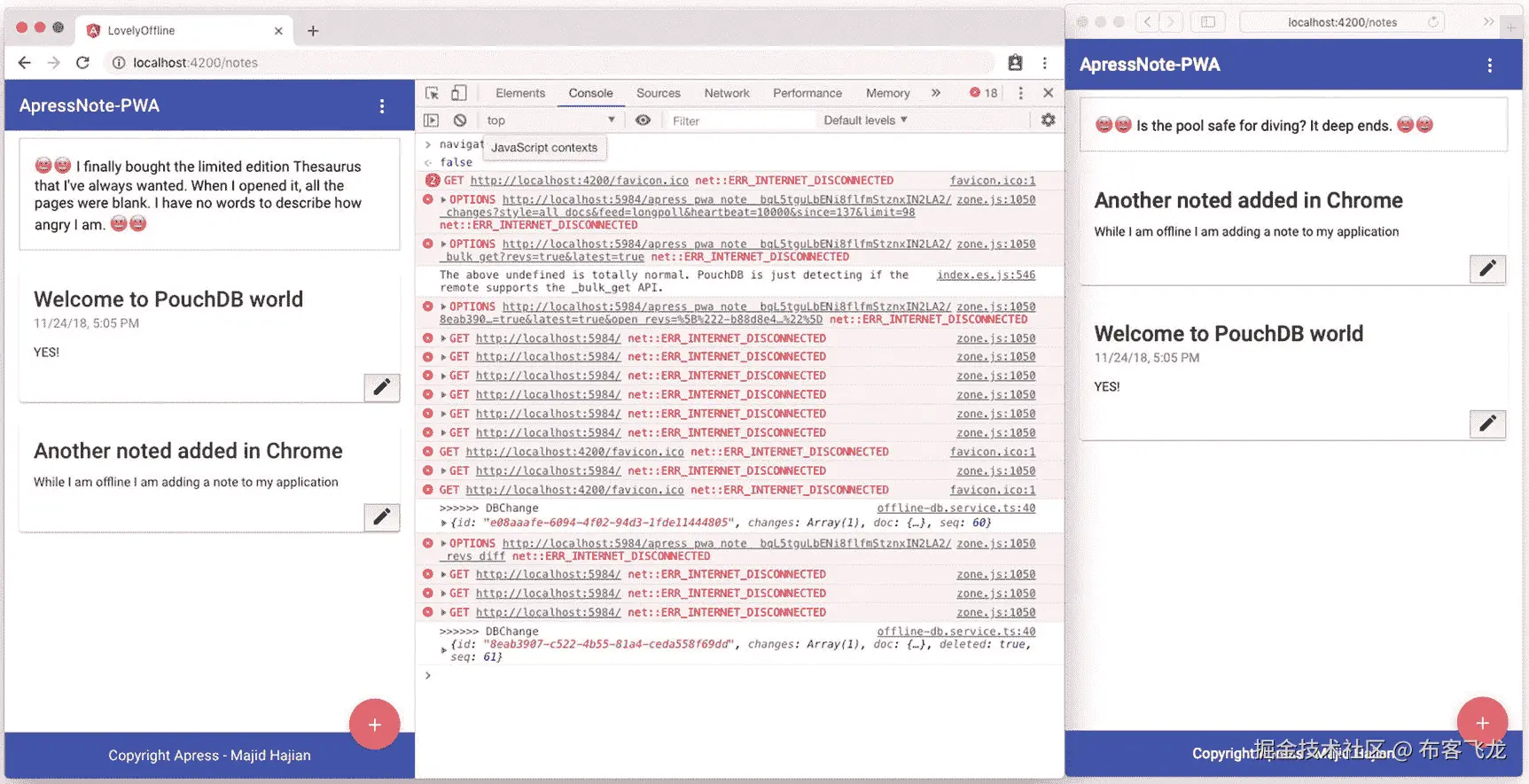Image resolution: width=1529 pixels, height=784 pixels.
Task: Open console settings gear
Action: coord(1049,120)
